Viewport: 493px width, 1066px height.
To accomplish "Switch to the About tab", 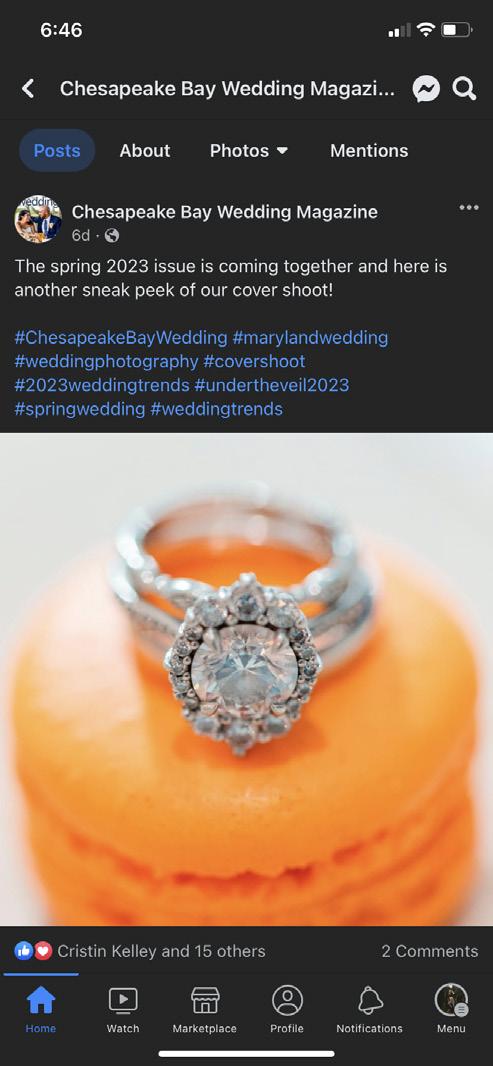I will (x=145, y=150).
